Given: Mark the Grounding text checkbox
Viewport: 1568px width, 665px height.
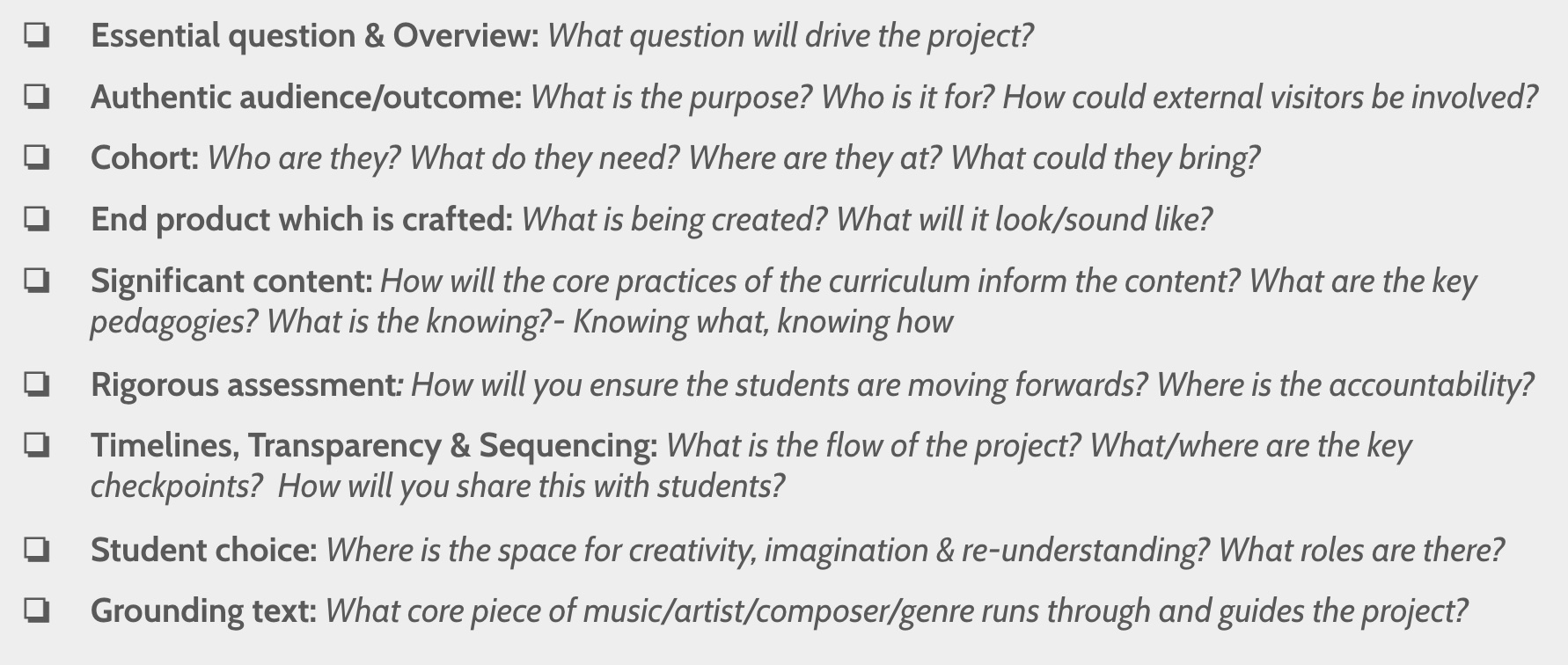Looking at the screenshot, I should tap(37, 610).
